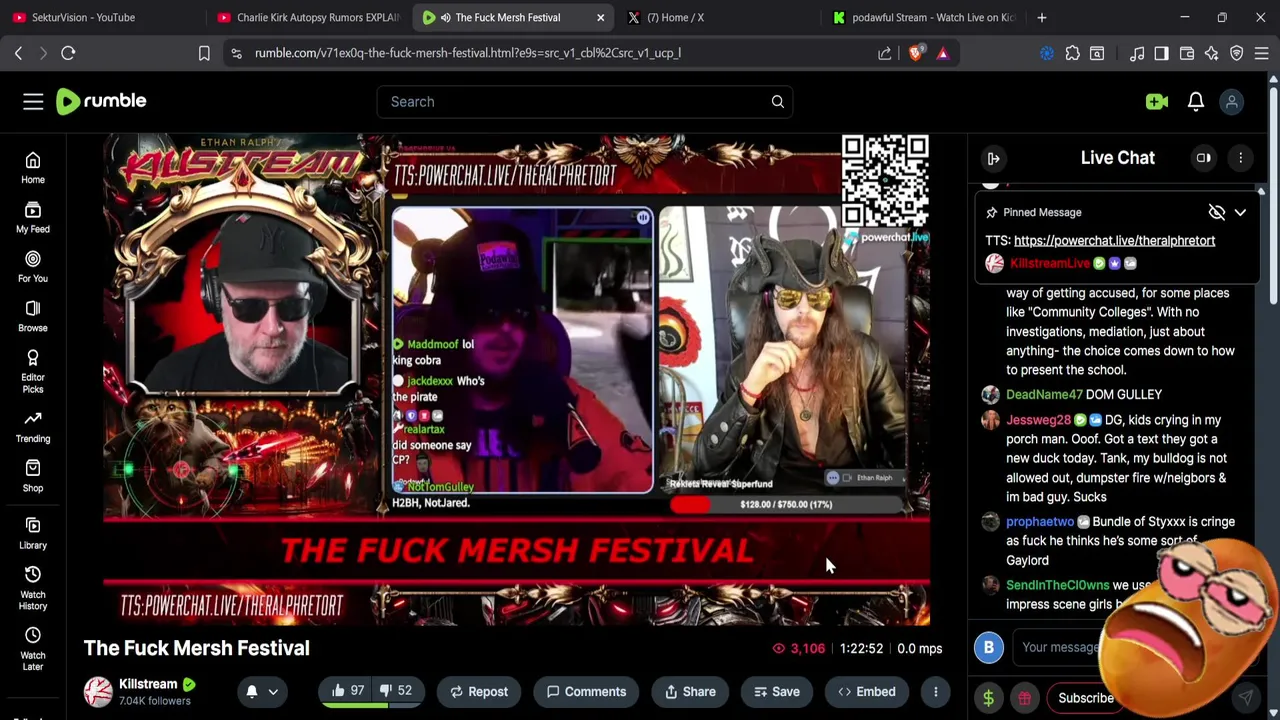Open Rumble notifications bell

click(x=1196, y=101)
